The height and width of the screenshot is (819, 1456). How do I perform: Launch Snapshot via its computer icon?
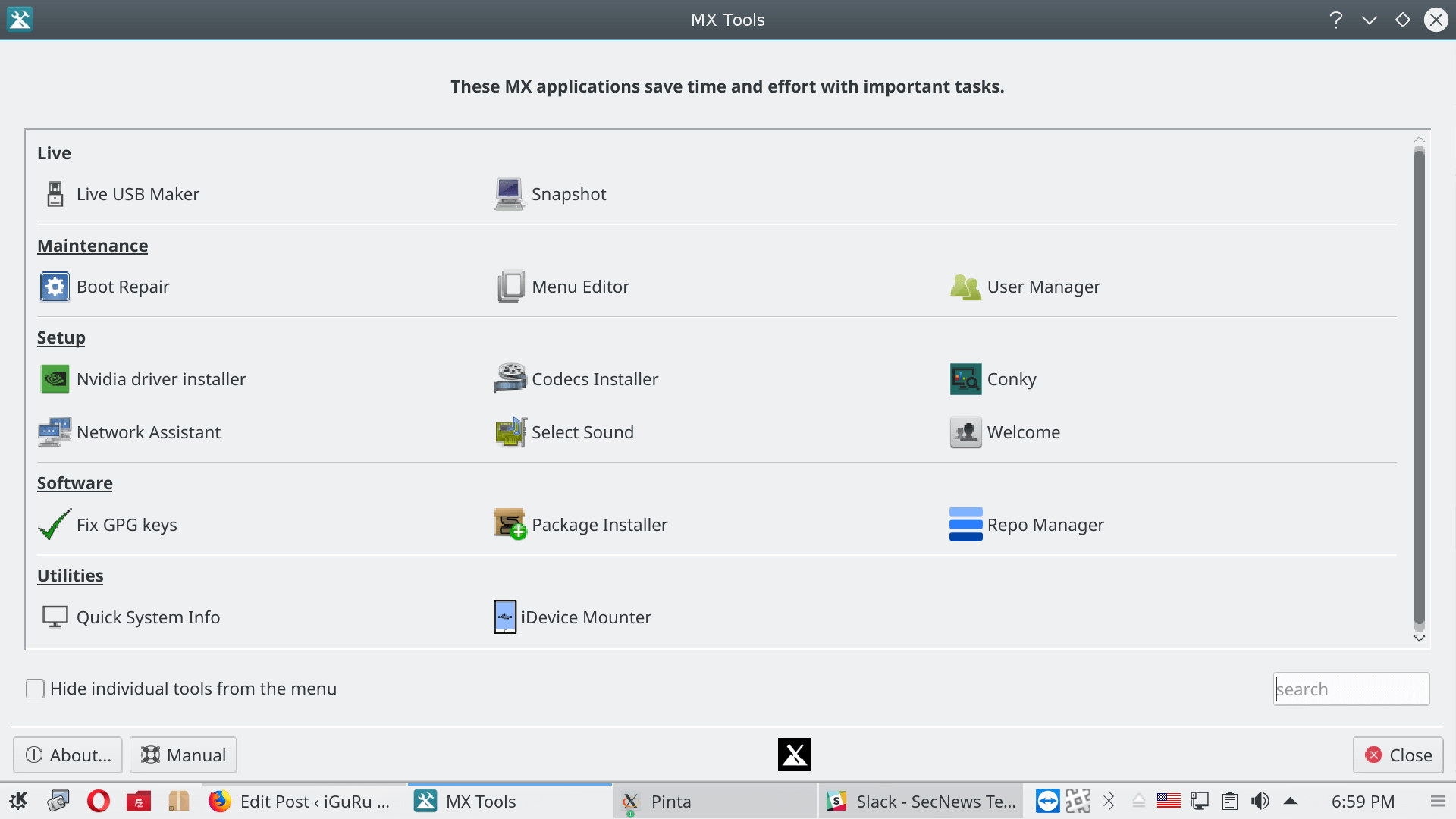510,194
